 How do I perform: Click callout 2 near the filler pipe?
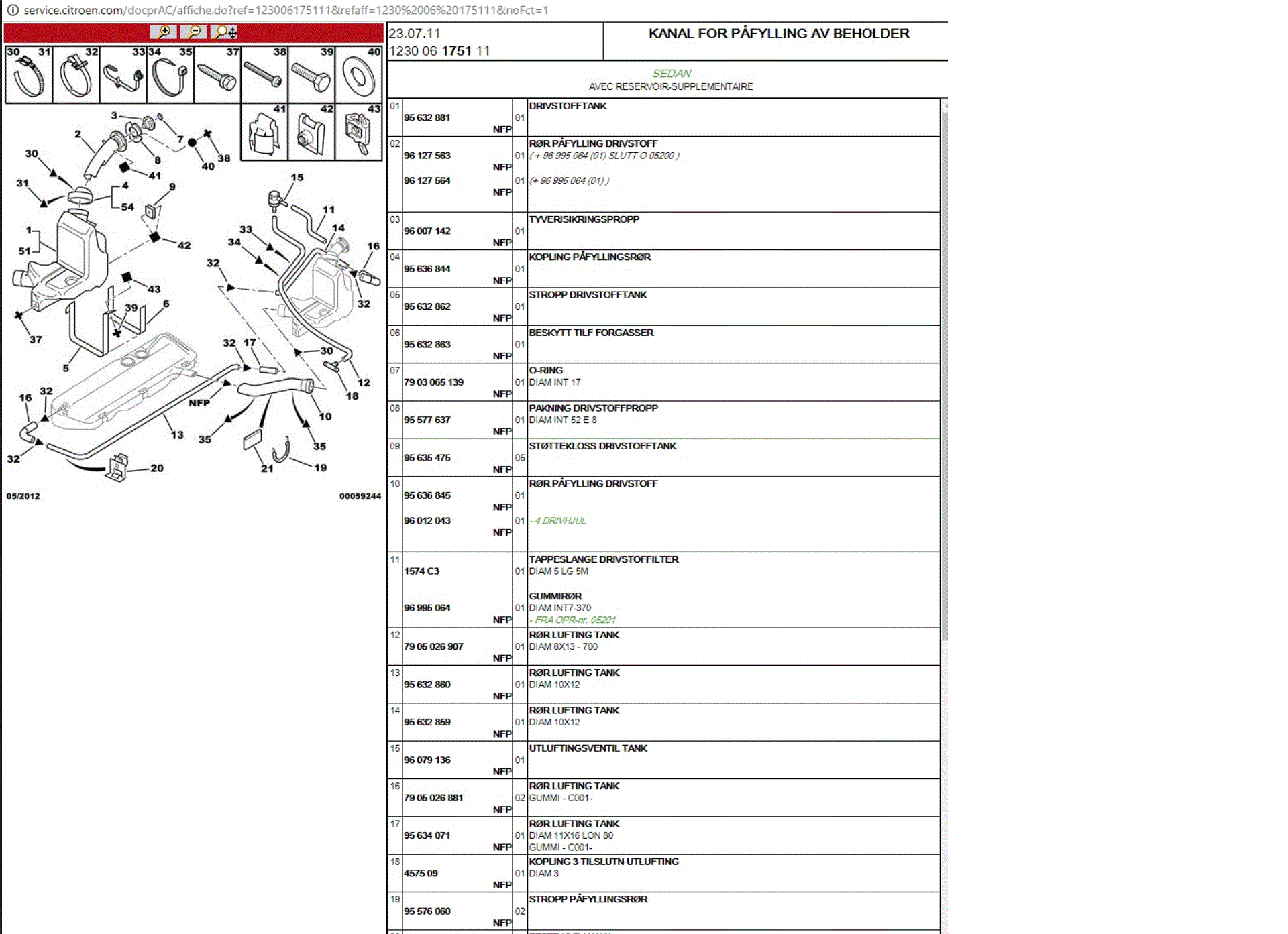pos(78,134)
